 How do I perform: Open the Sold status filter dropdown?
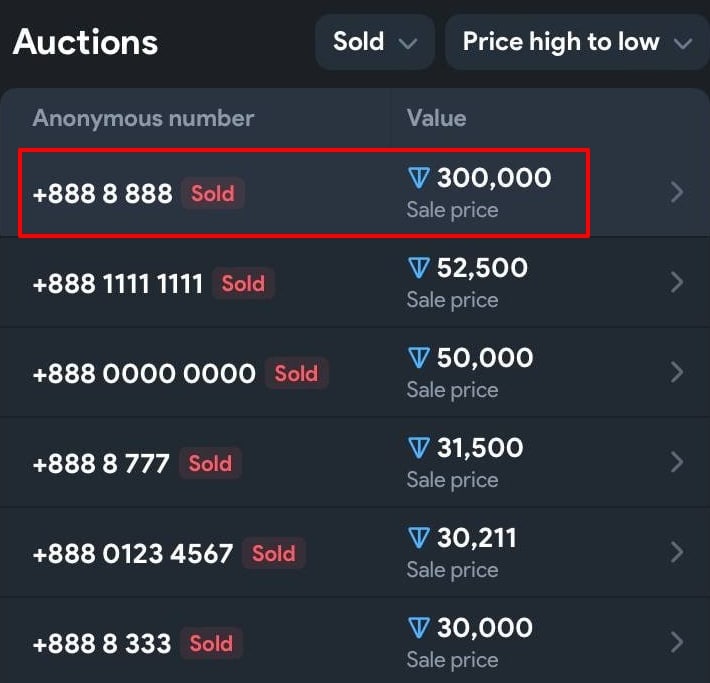click(x=375, y=42)
